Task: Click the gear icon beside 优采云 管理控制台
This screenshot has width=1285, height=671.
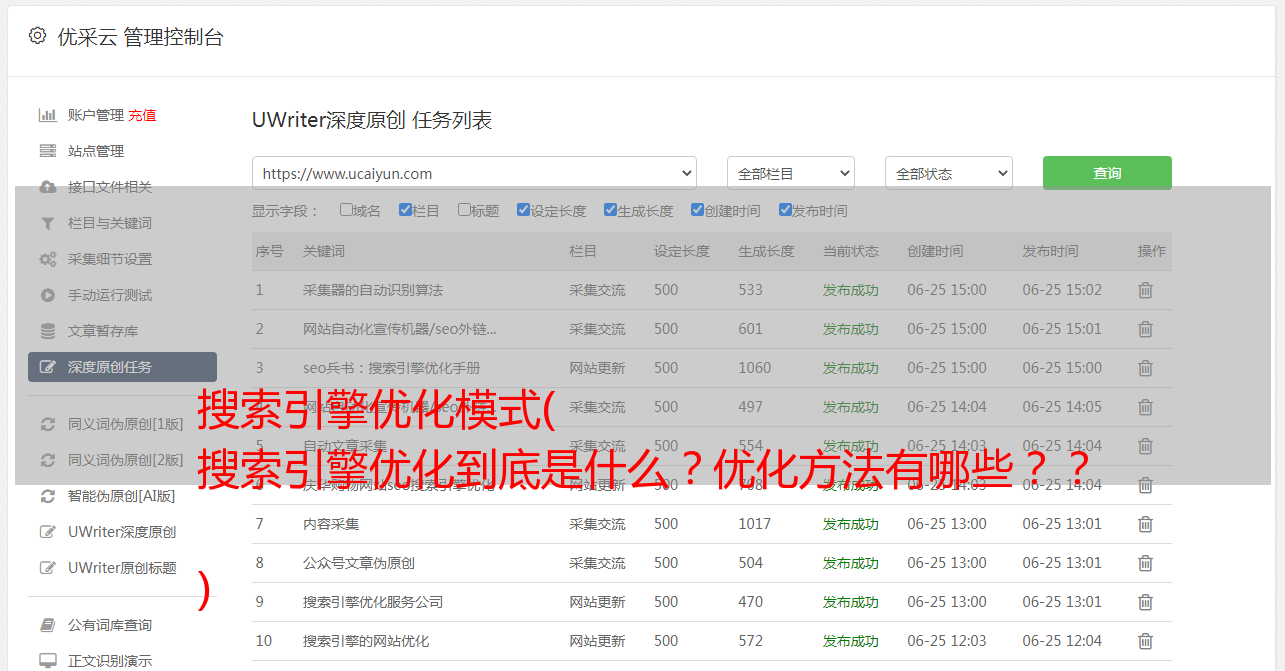Action: [37, 36]
